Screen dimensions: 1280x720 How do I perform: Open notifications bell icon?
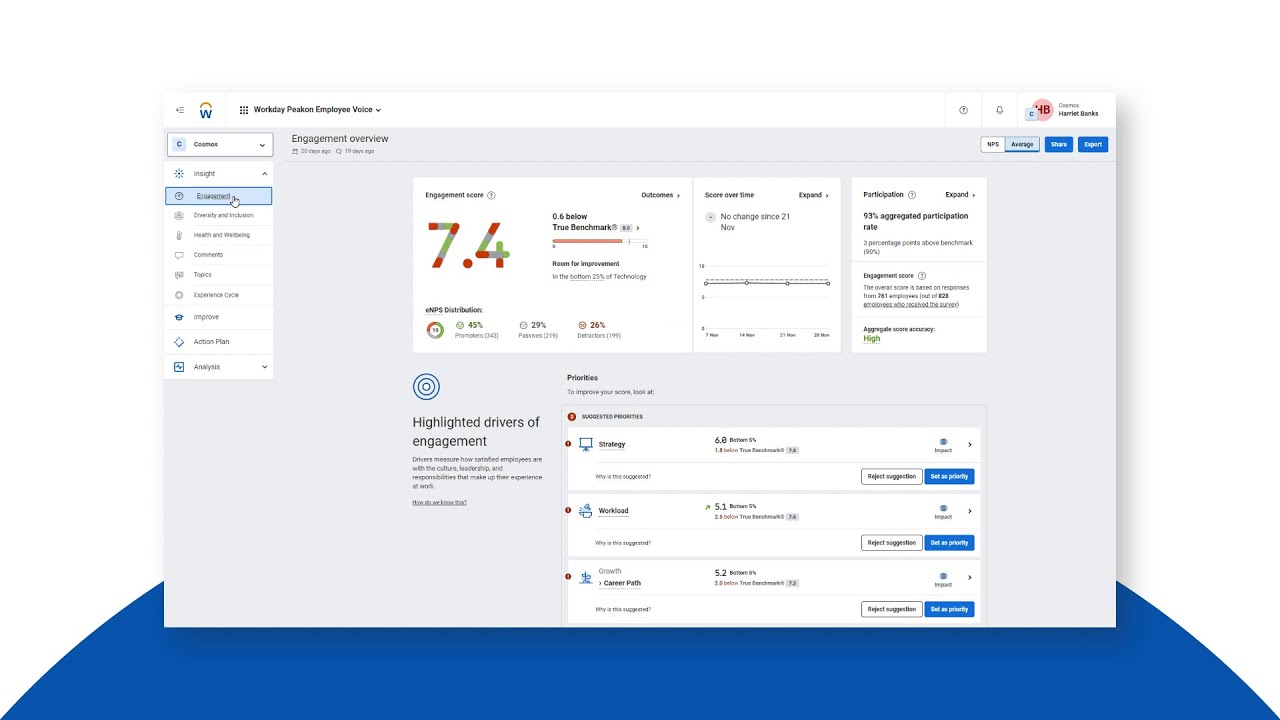(999, 110)
